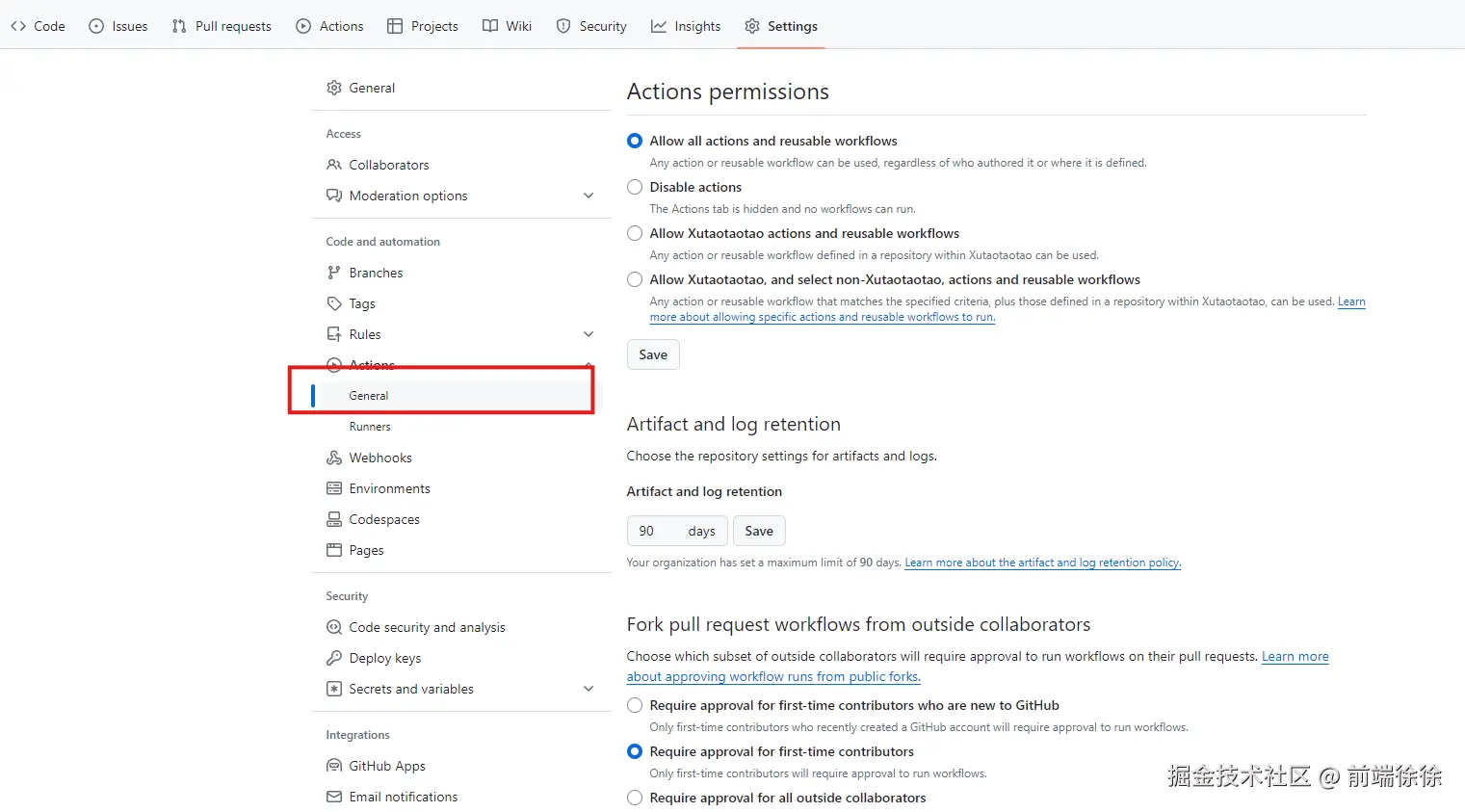Click 'Choose the repository settings for artifacts and logs' text

(782, 456)
